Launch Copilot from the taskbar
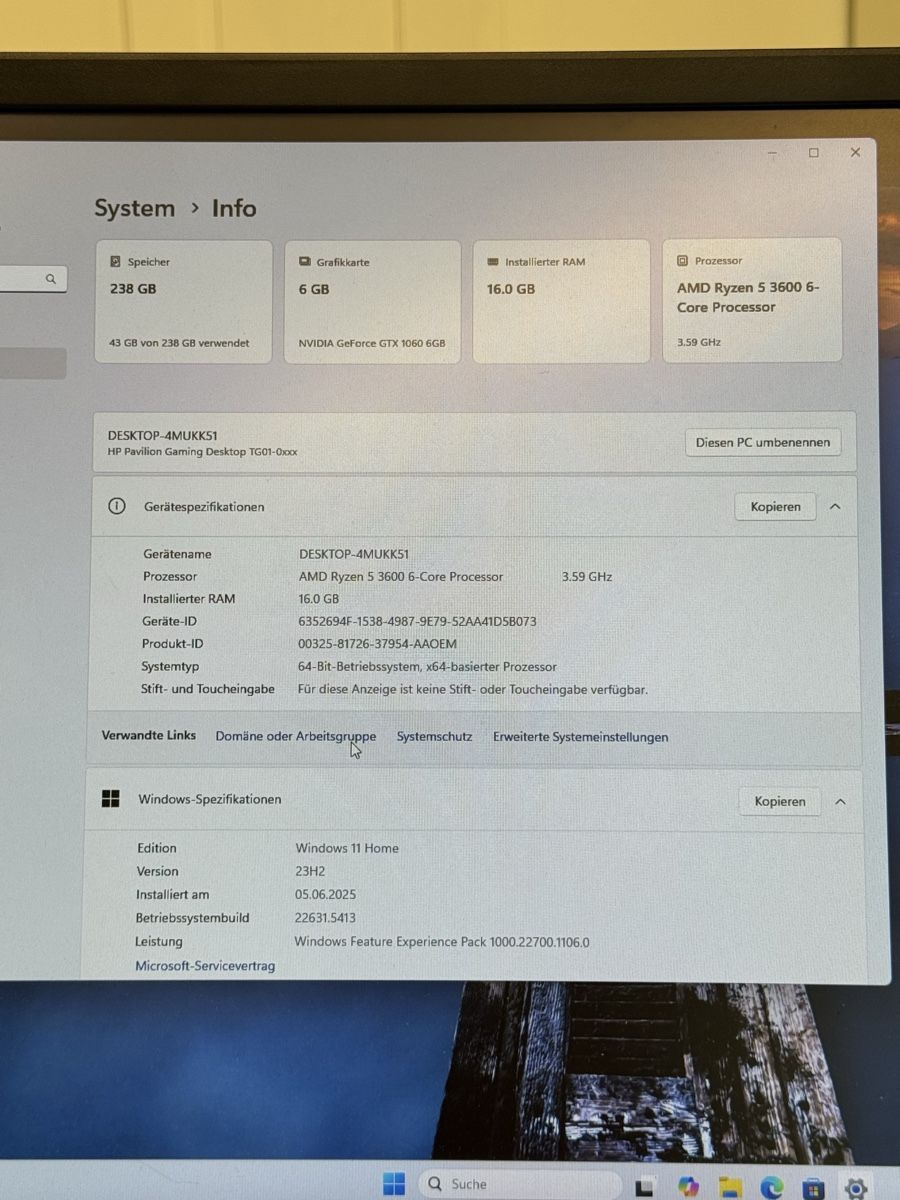Viewport: 900px width, 1200px height. point(689,1187)
